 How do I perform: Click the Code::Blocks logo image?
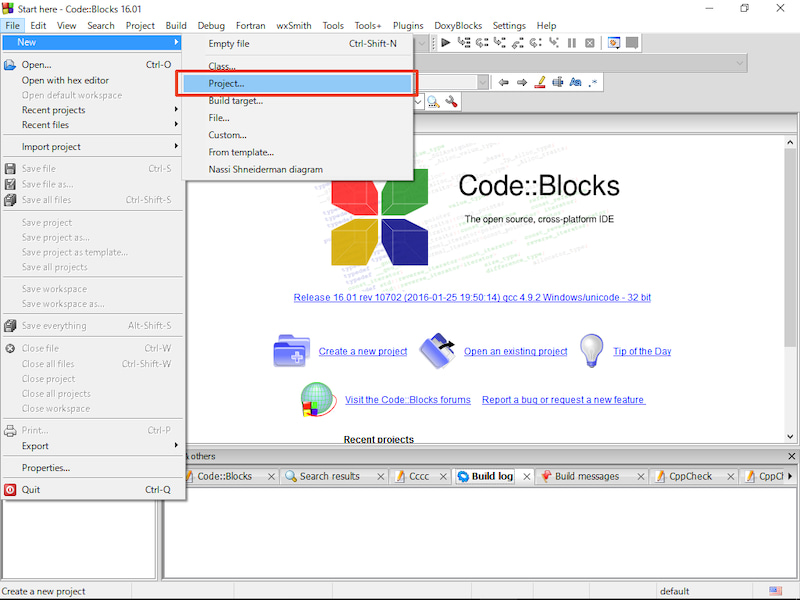pos(380,217)
